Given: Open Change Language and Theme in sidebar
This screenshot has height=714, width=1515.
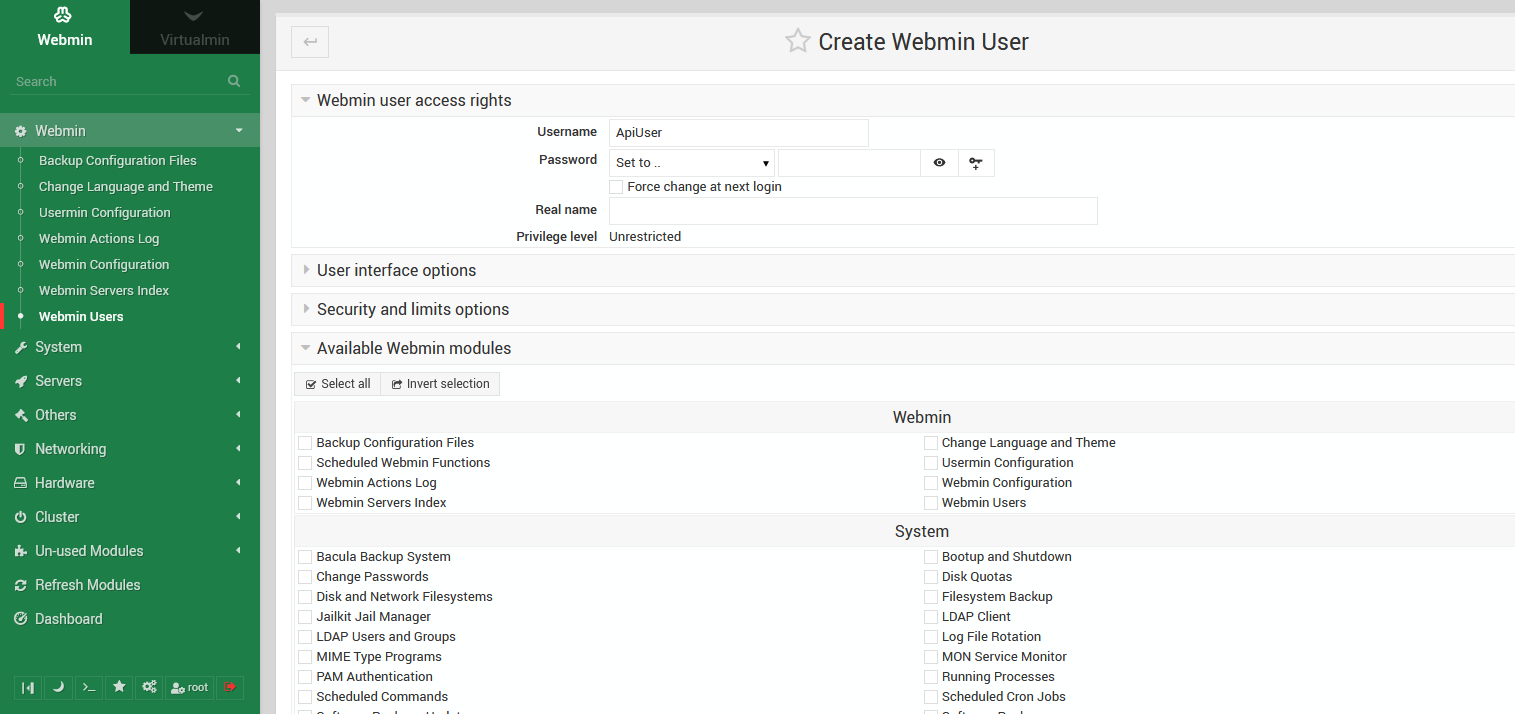Looking at the screenshot, I should pos(126,187).
